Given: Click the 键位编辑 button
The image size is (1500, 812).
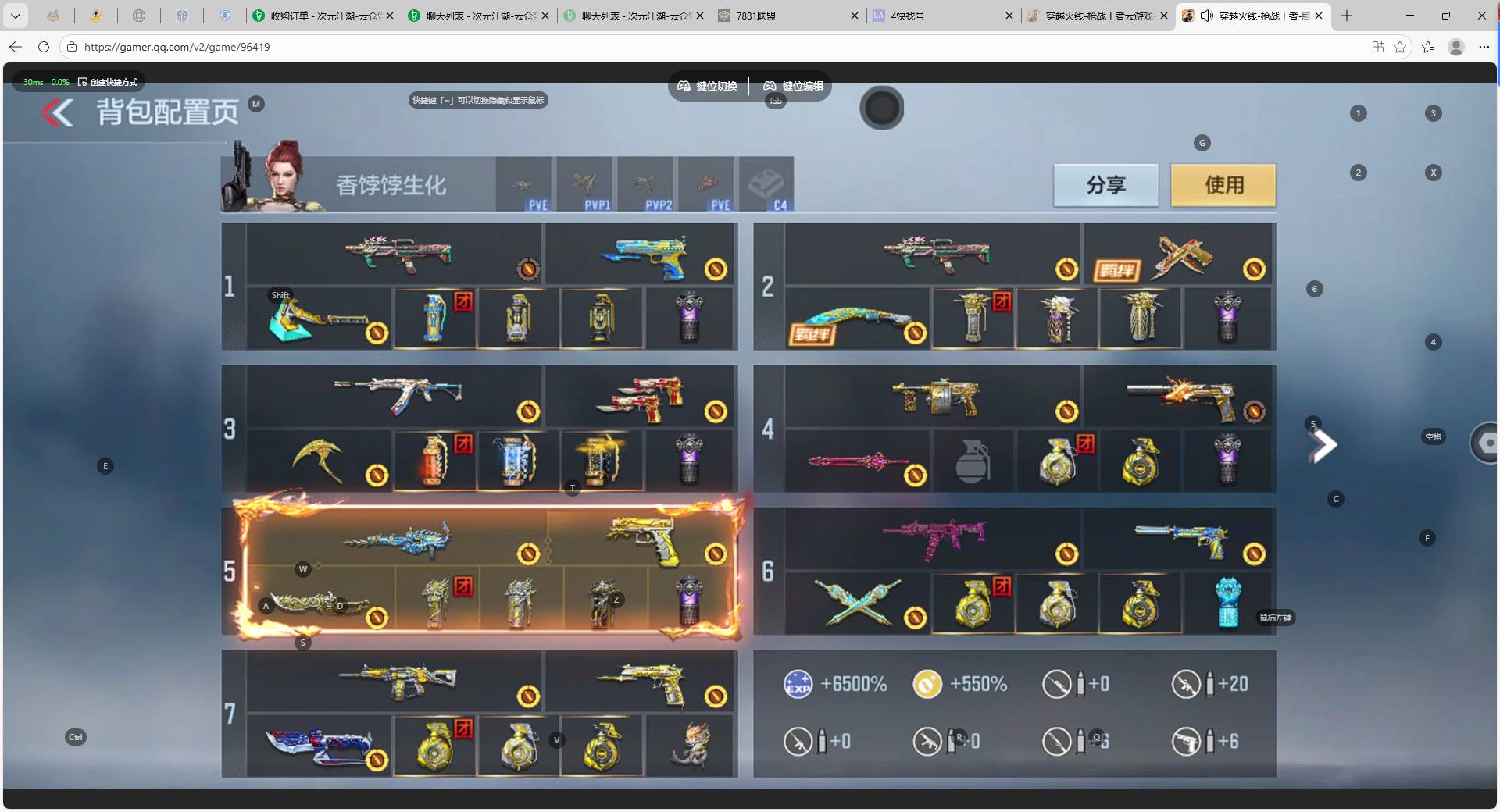Looking at the screenshot, I should [x=794, y=86].
